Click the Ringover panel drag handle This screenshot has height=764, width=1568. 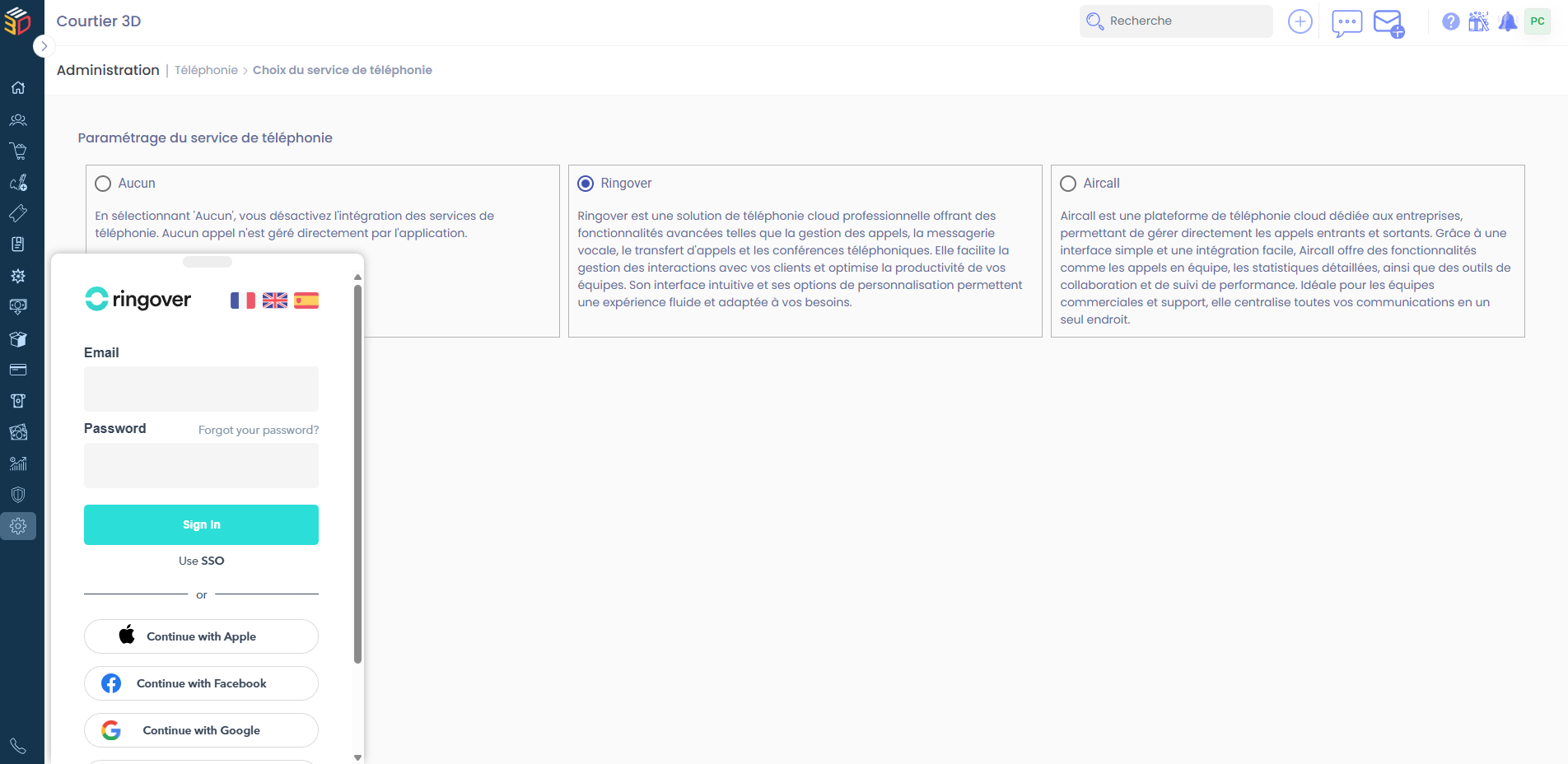[x=208, y=262]
